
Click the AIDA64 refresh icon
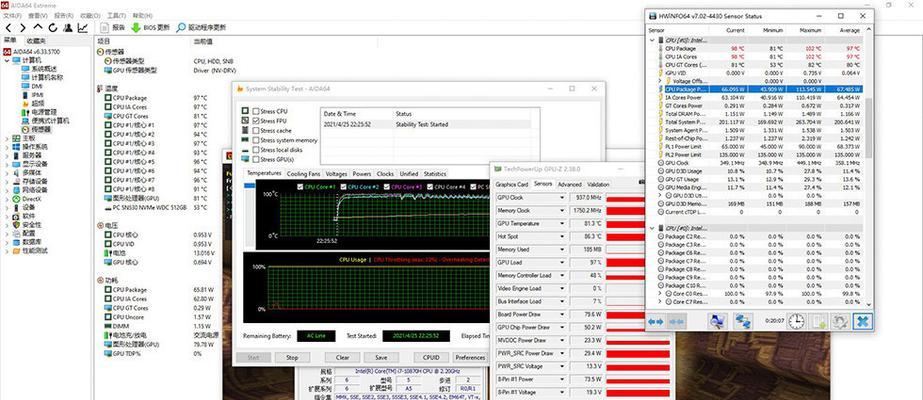53,28
